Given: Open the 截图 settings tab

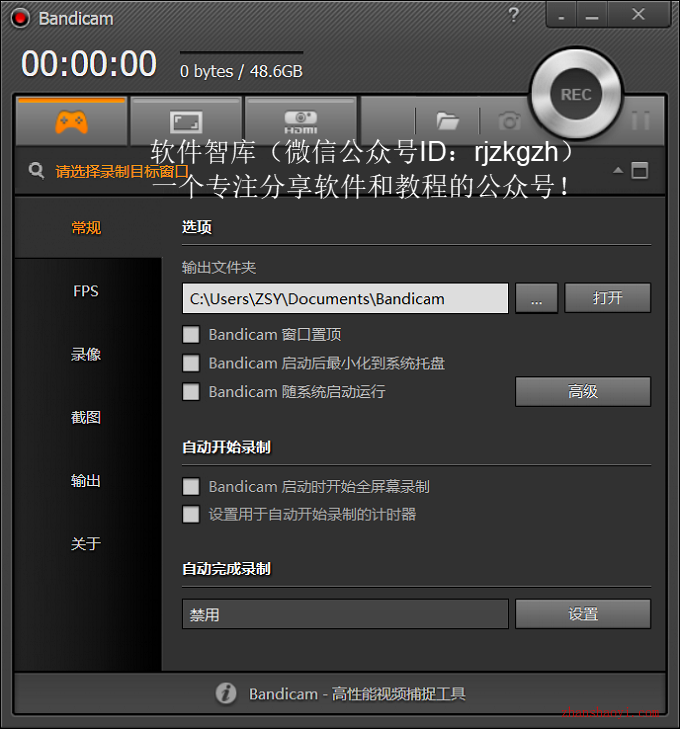Looking at the screenshot, I should pyautogui.click(x=86, y=418).
